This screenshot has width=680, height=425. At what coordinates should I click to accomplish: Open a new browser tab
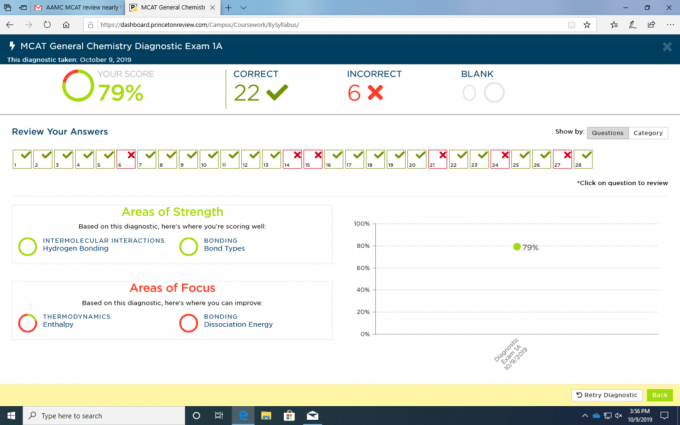(228, 7)
